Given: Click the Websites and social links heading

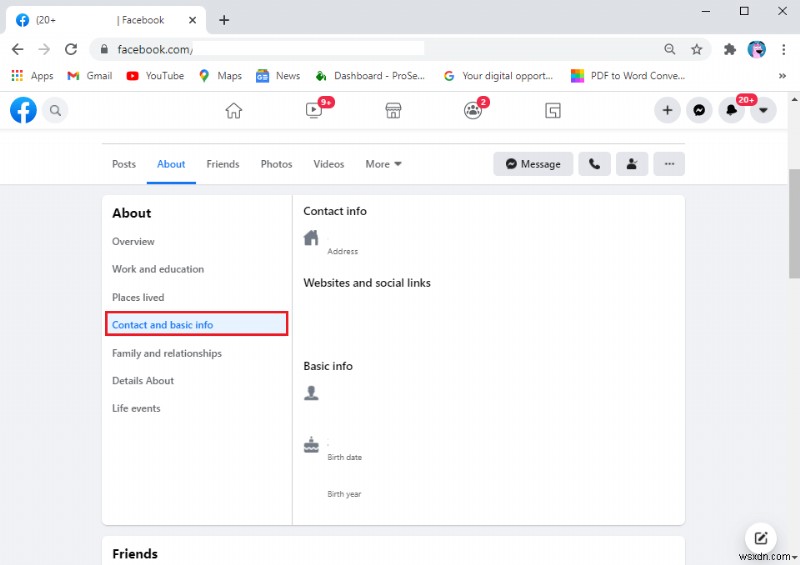Looking at the screenshot, I should click(367, 283).
